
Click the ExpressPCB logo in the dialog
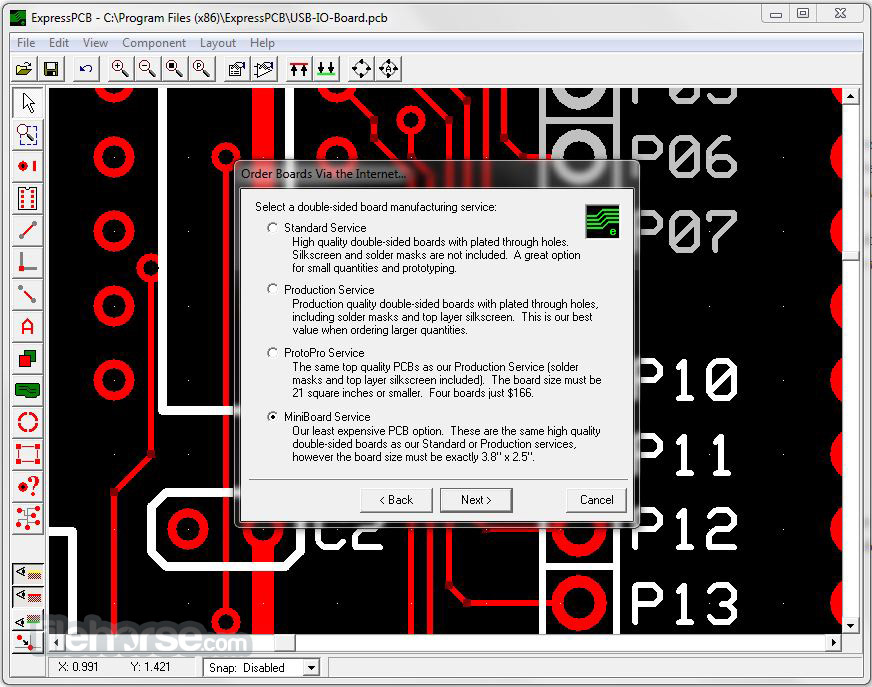point(602,221)
